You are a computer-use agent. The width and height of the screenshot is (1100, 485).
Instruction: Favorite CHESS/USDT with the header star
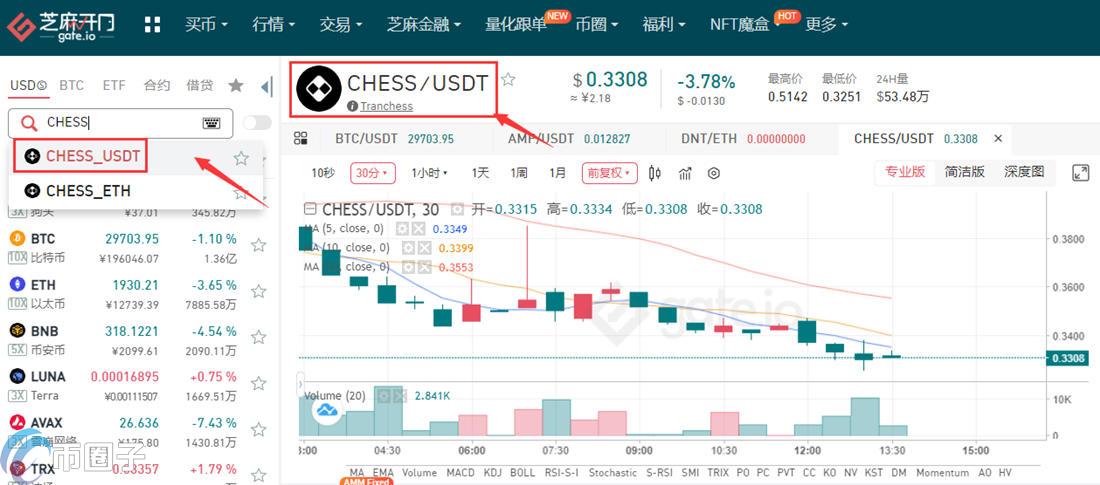coord(508,79)
